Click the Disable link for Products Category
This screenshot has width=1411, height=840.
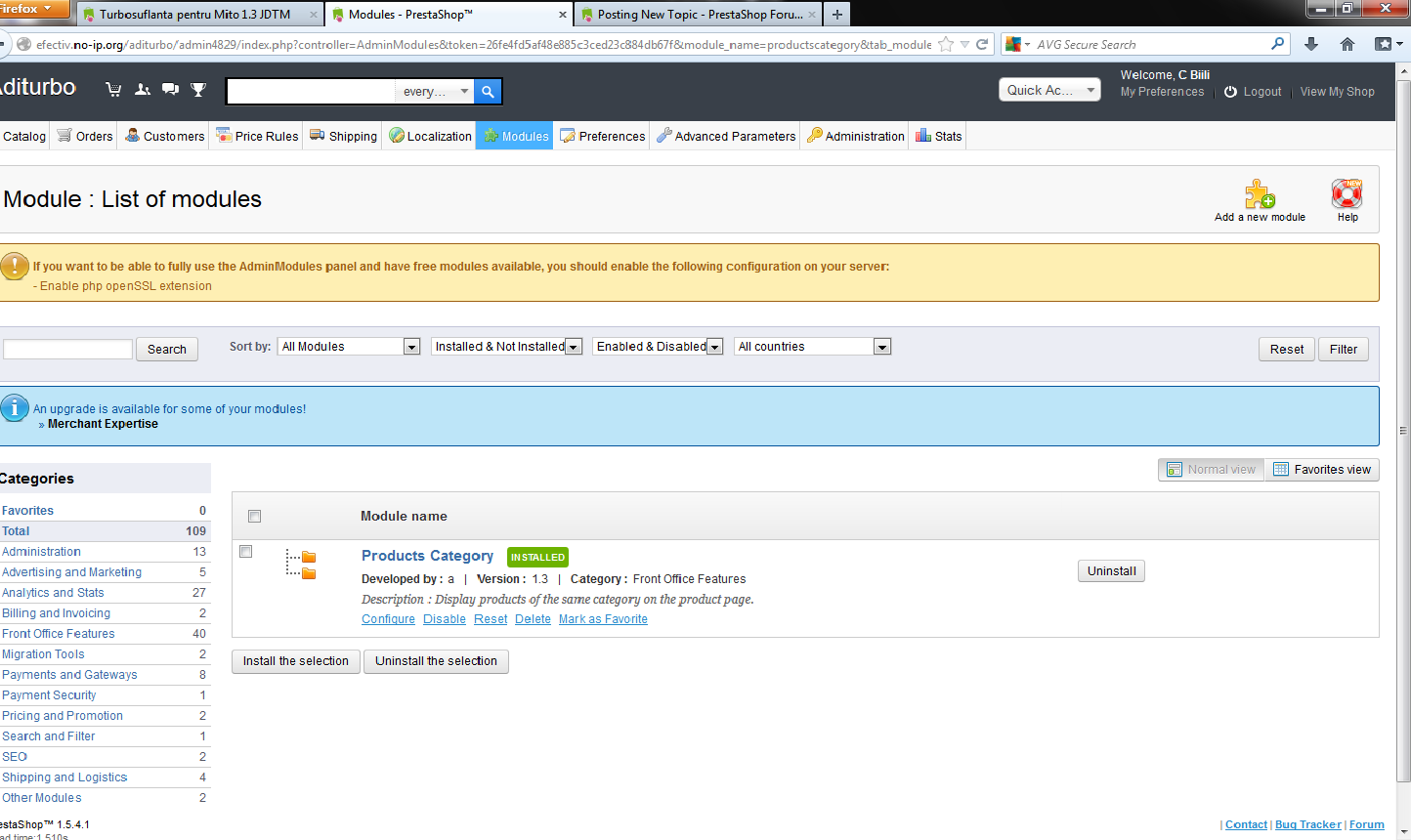pyautogui.click(x=445, y=619)
